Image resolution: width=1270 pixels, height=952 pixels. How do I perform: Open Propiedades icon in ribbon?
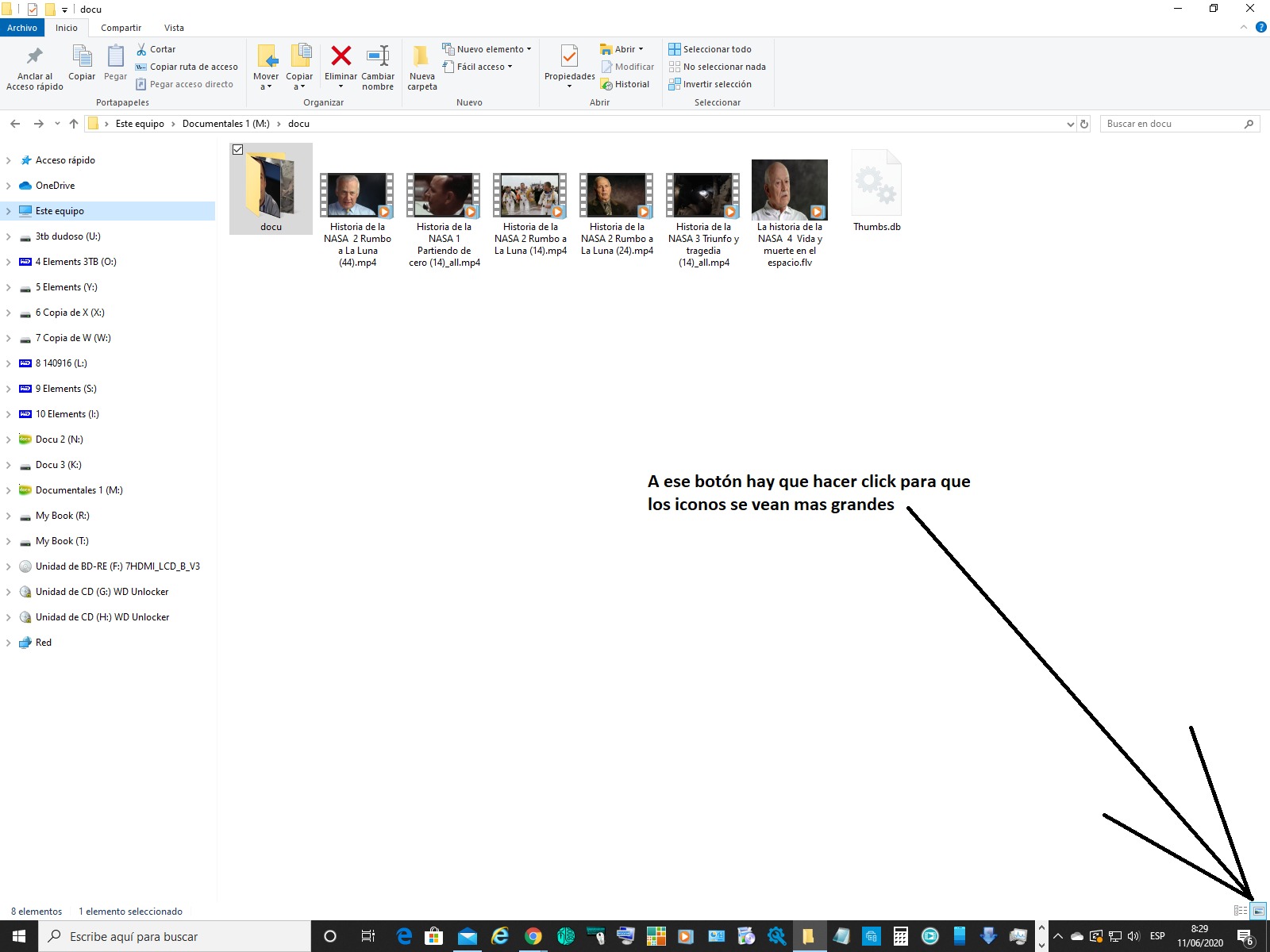tap(569, 56)
